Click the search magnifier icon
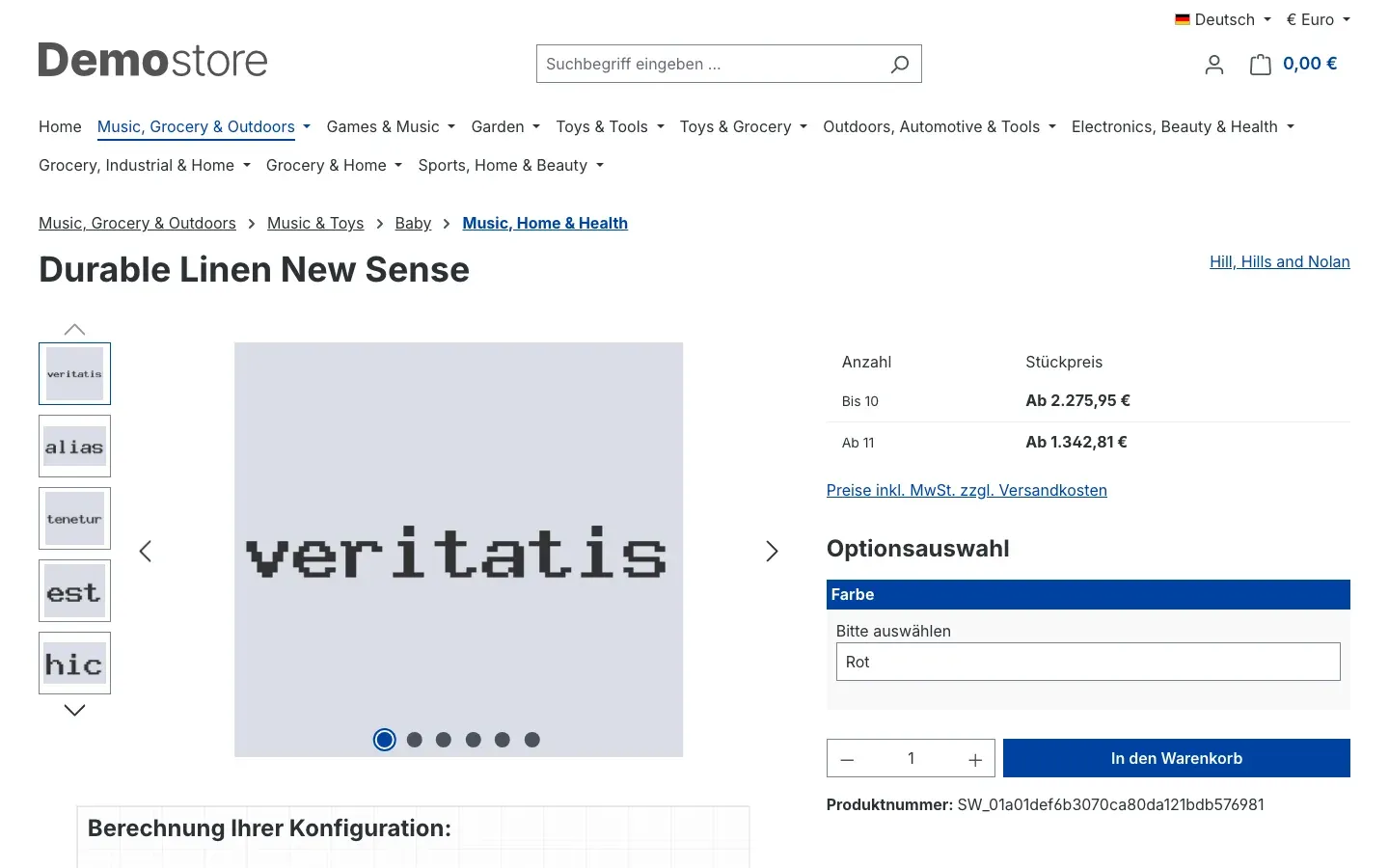 pos(899,64)
